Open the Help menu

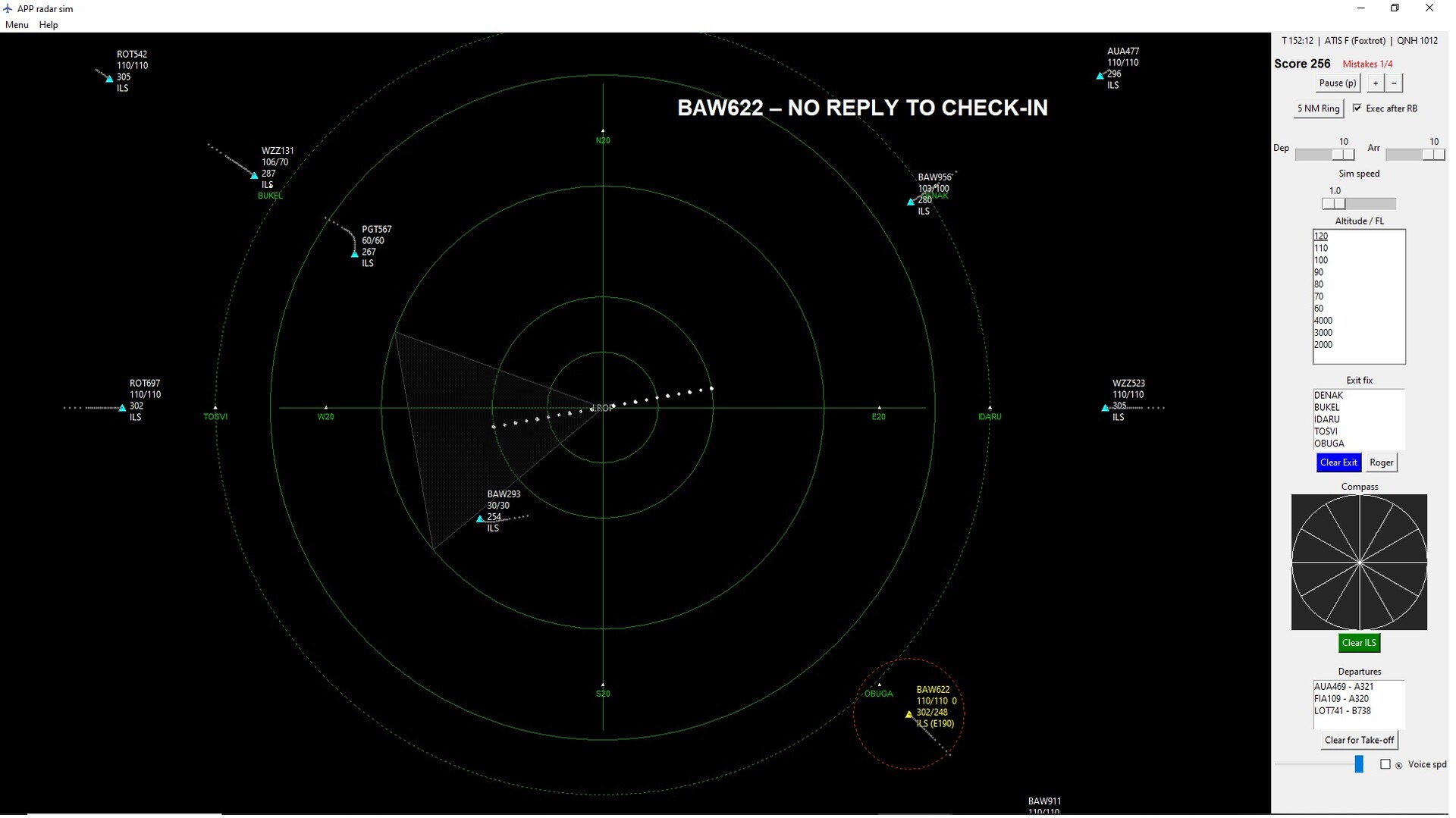pyautogui.click(x=49, y=25)
